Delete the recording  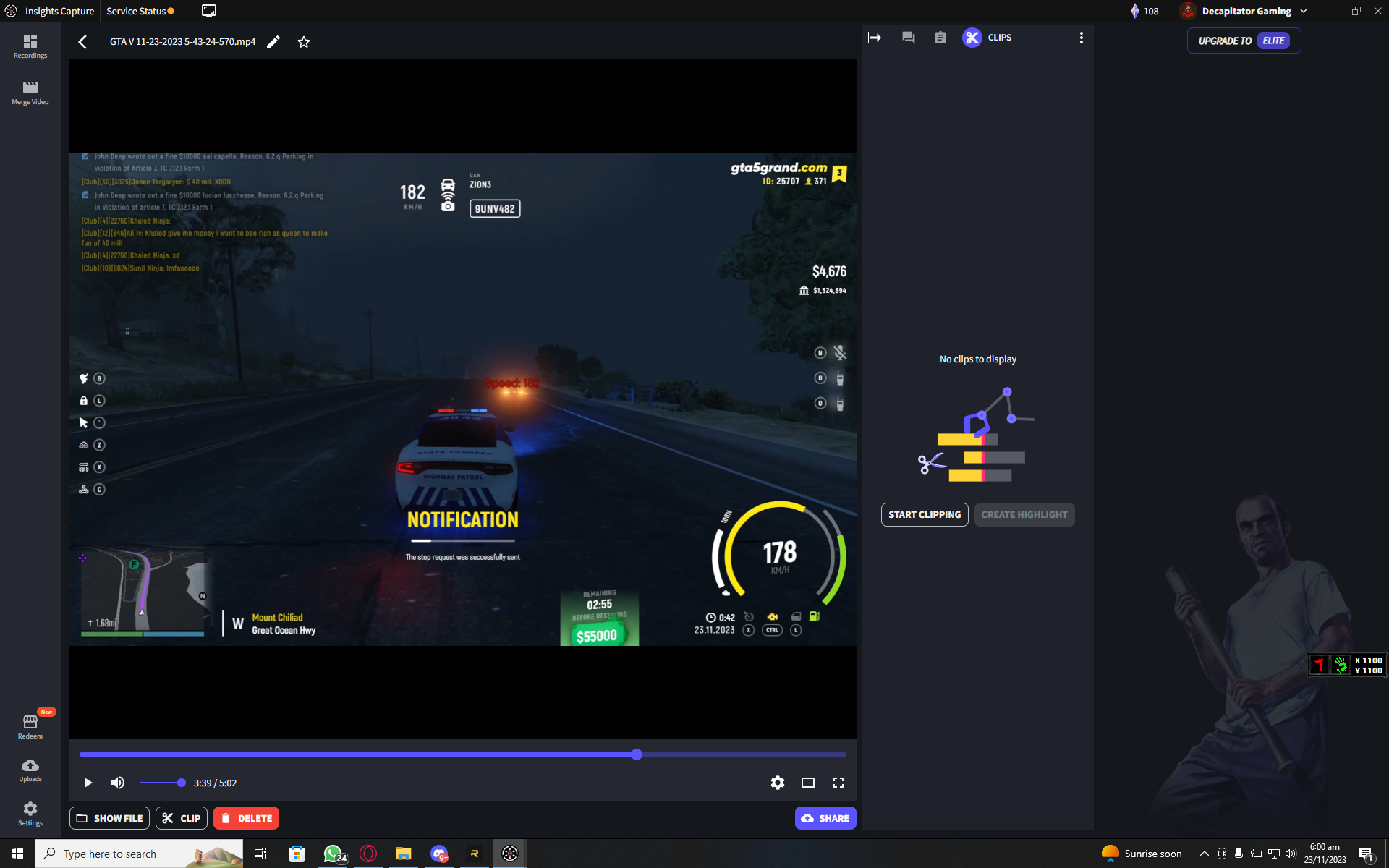pos(246,818)
